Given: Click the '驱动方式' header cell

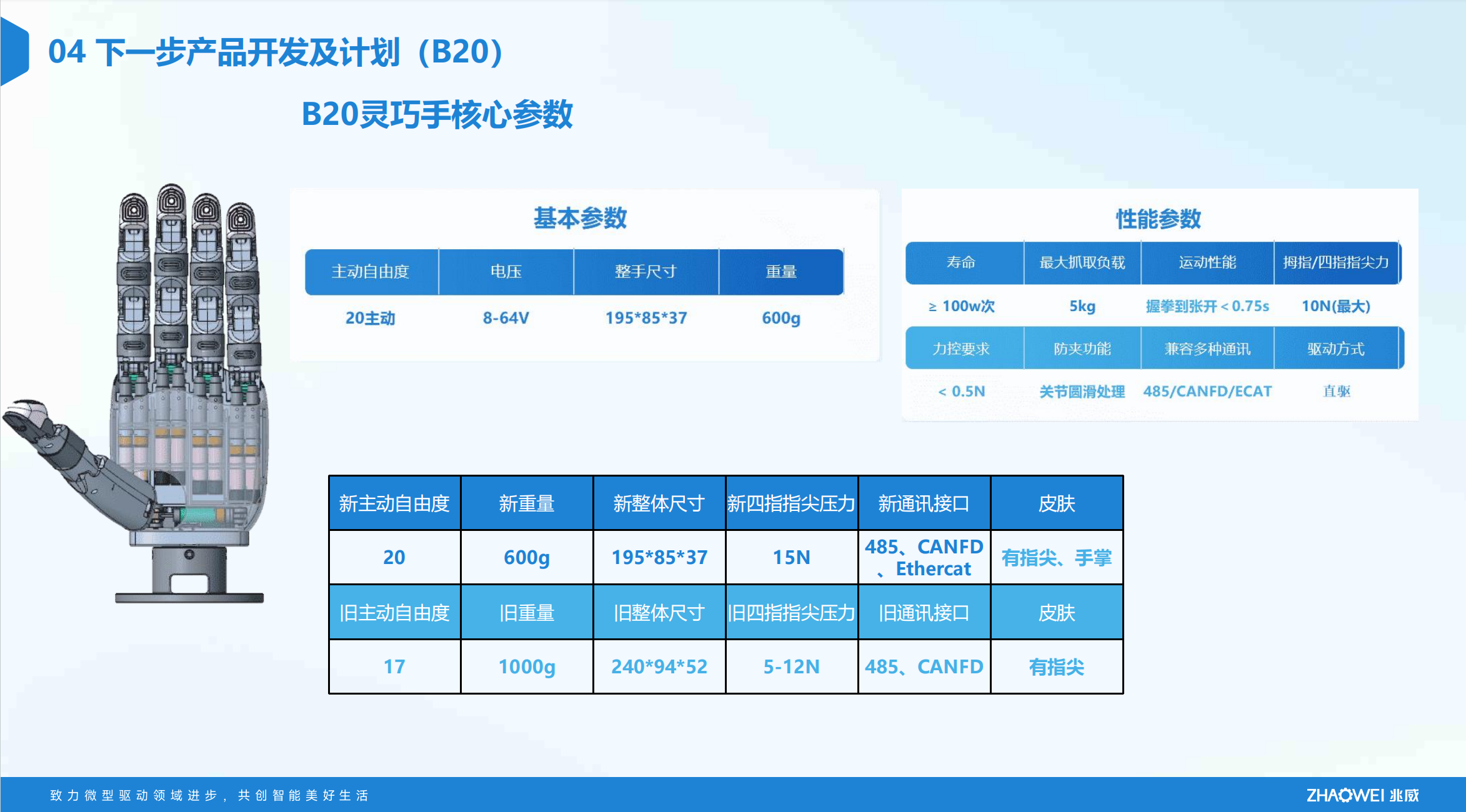Looking at the screenshot, I should point(1336,349).
